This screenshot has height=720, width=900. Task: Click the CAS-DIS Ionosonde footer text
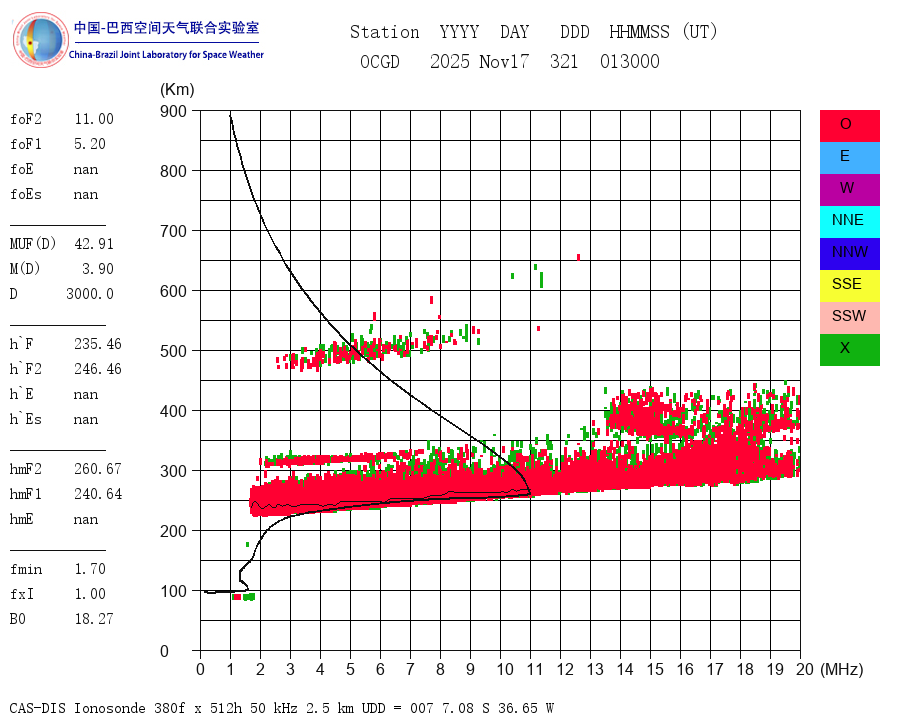(282, 708)
